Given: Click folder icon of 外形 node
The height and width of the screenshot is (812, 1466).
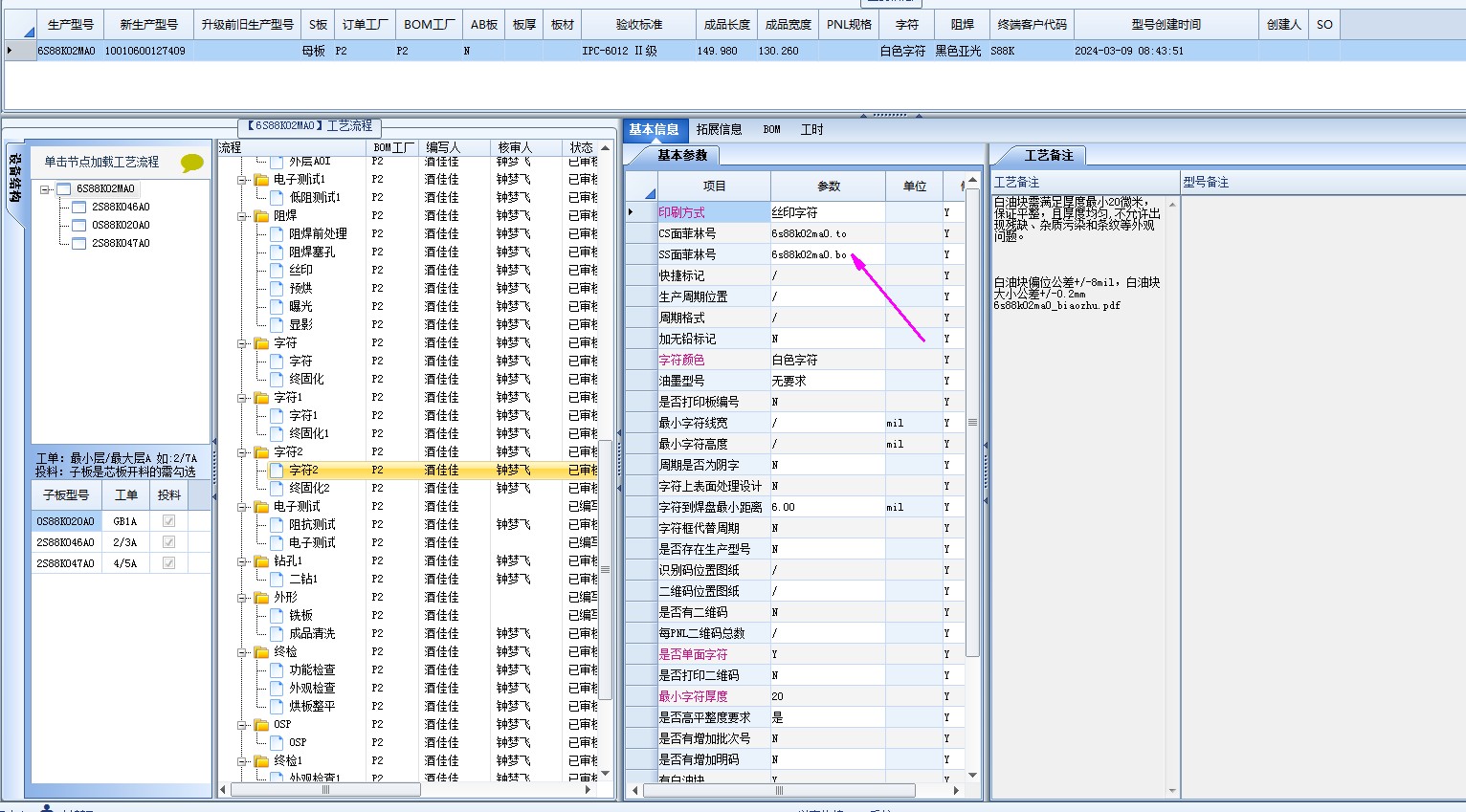Looking at the screenshot, I should [261, 597].
